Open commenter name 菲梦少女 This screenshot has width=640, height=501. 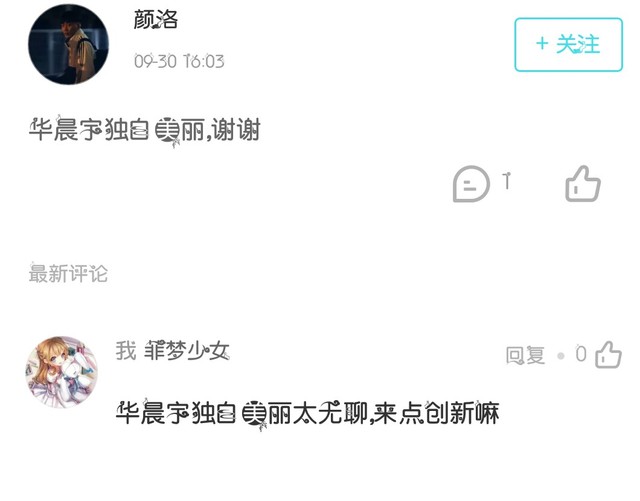[x=187, y=351]
